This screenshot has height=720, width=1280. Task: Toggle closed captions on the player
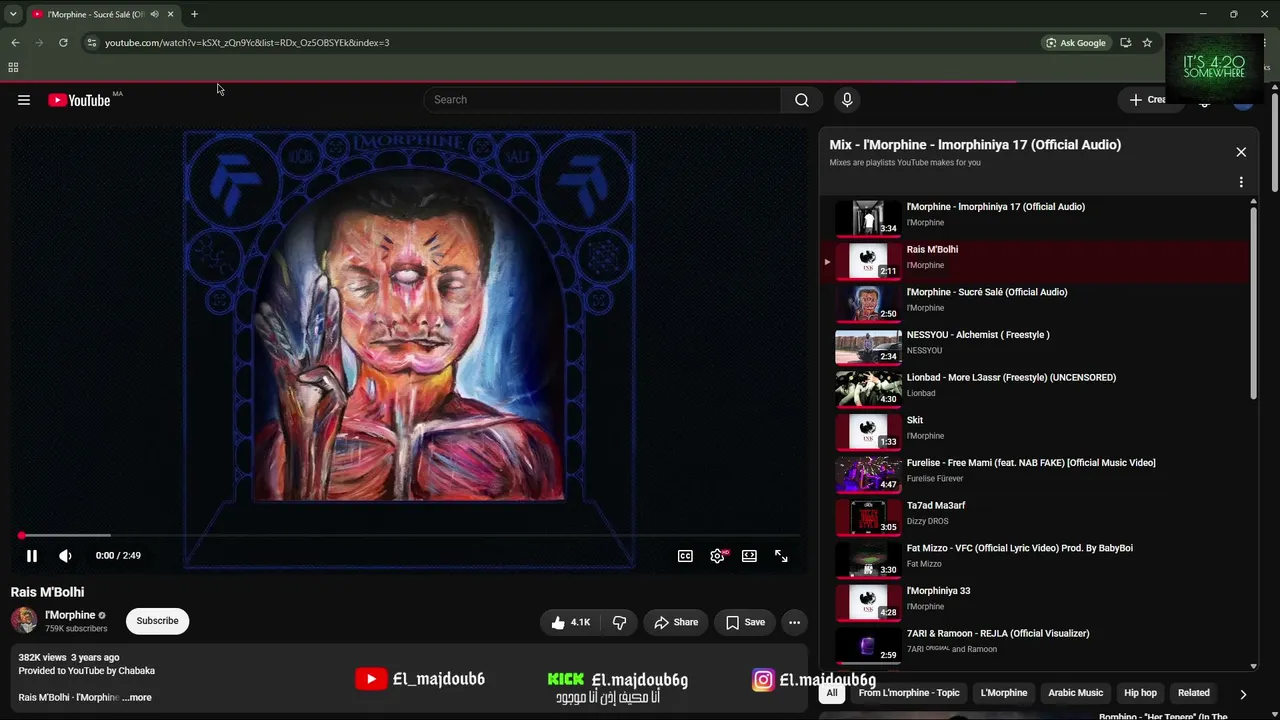pos(685,556)
